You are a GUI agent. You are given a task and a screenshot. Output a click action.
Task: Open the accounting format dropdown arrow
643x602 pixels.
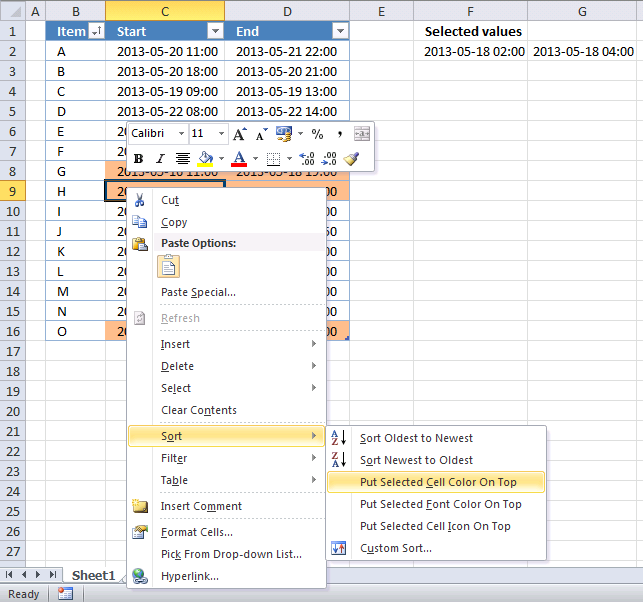pos(301,134)
